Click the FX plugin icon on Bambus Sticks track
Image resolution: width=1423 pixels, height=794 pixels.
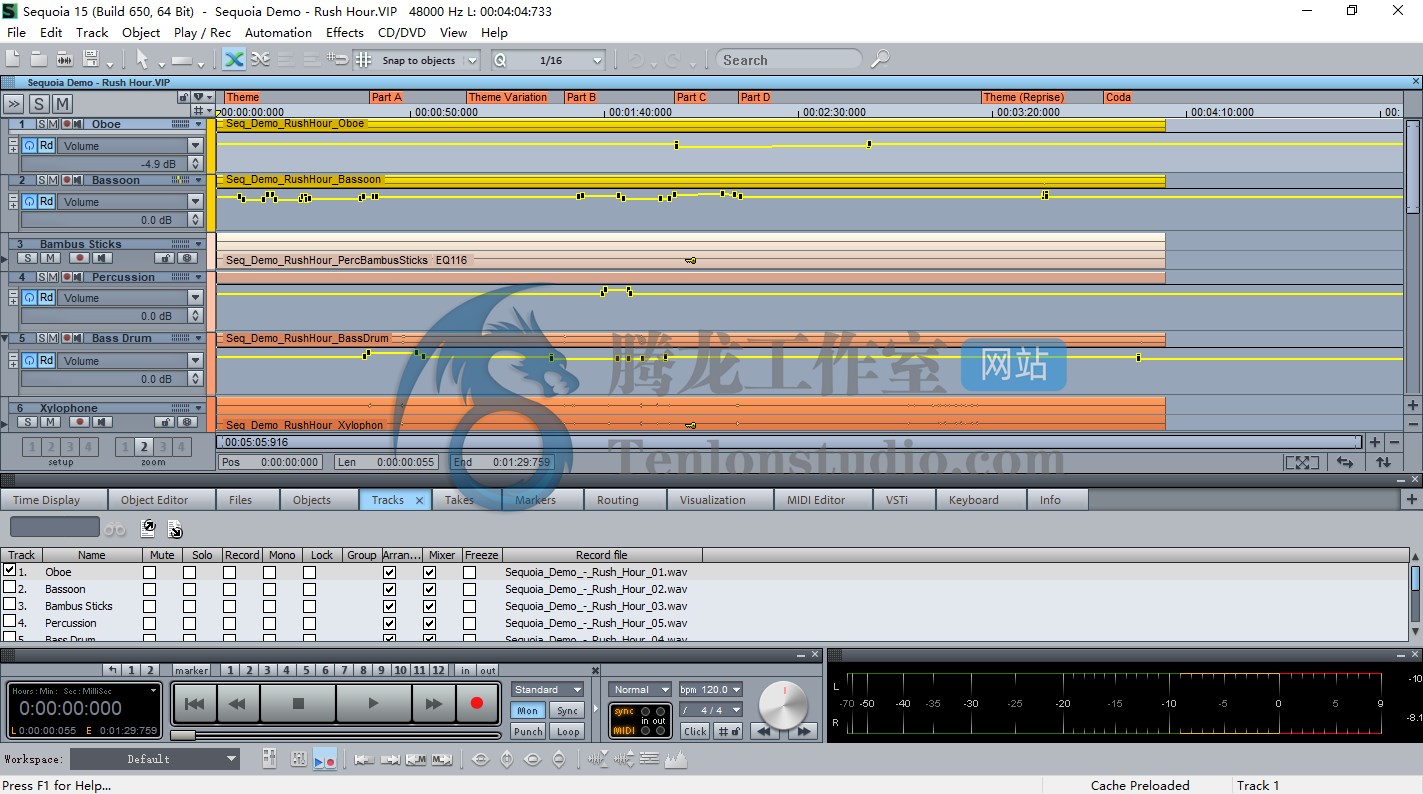point(186,258)
